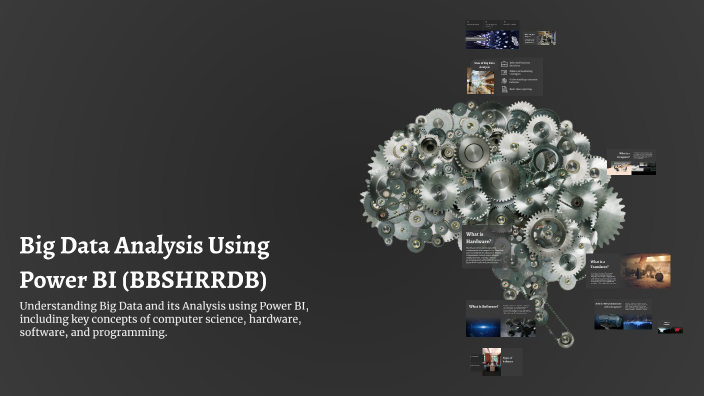The image size is (704, 396).
Task: Open the 'What is a Translator?' frame
Action: pyautogui.click(x=629, y=271)
